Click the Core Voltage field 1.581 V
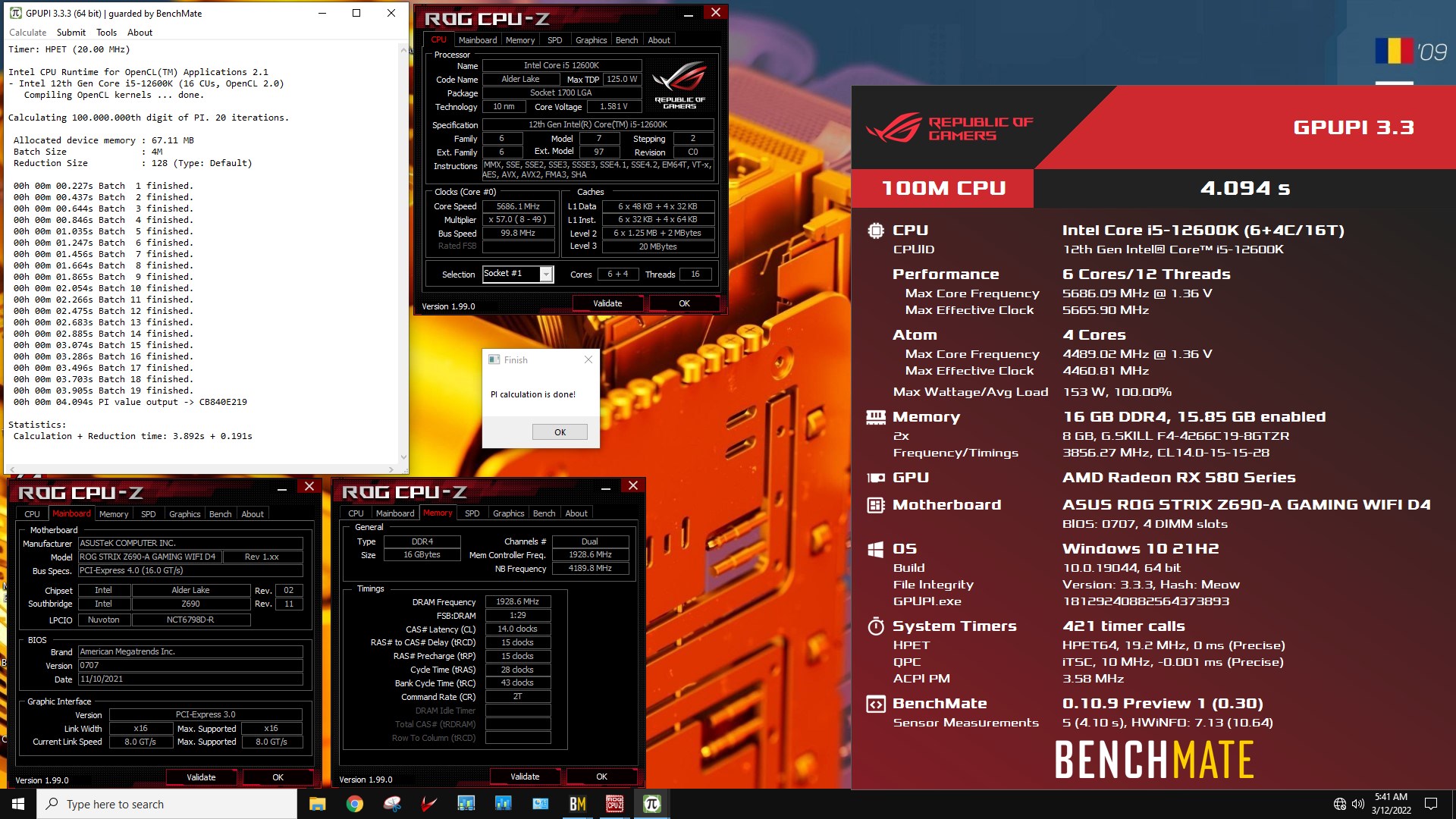 pyautogui.click(x=613, y=107)
